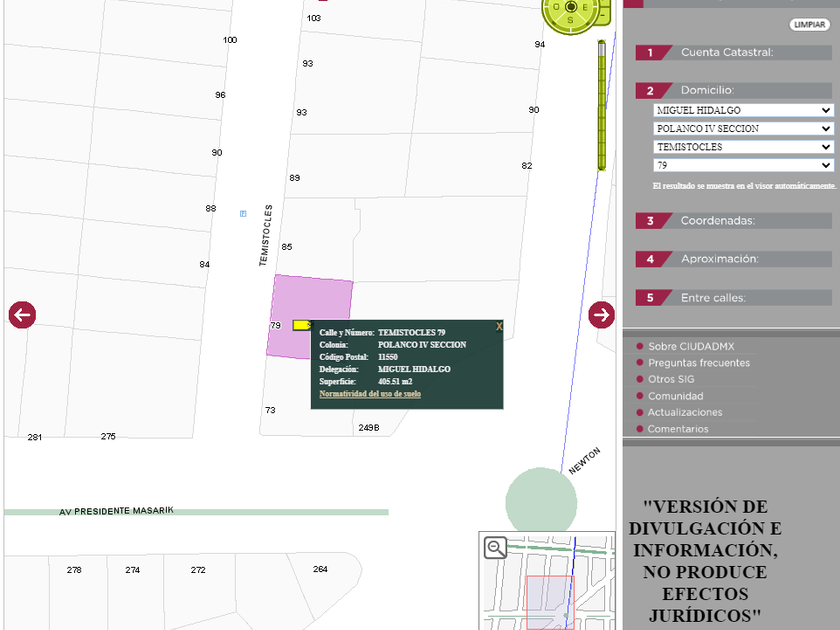Image resolution: width=840 pixels, height=630 pixels.
Task: Click the vertical zoom slider track
Action: pyautogui.click(x=602, y=107)
